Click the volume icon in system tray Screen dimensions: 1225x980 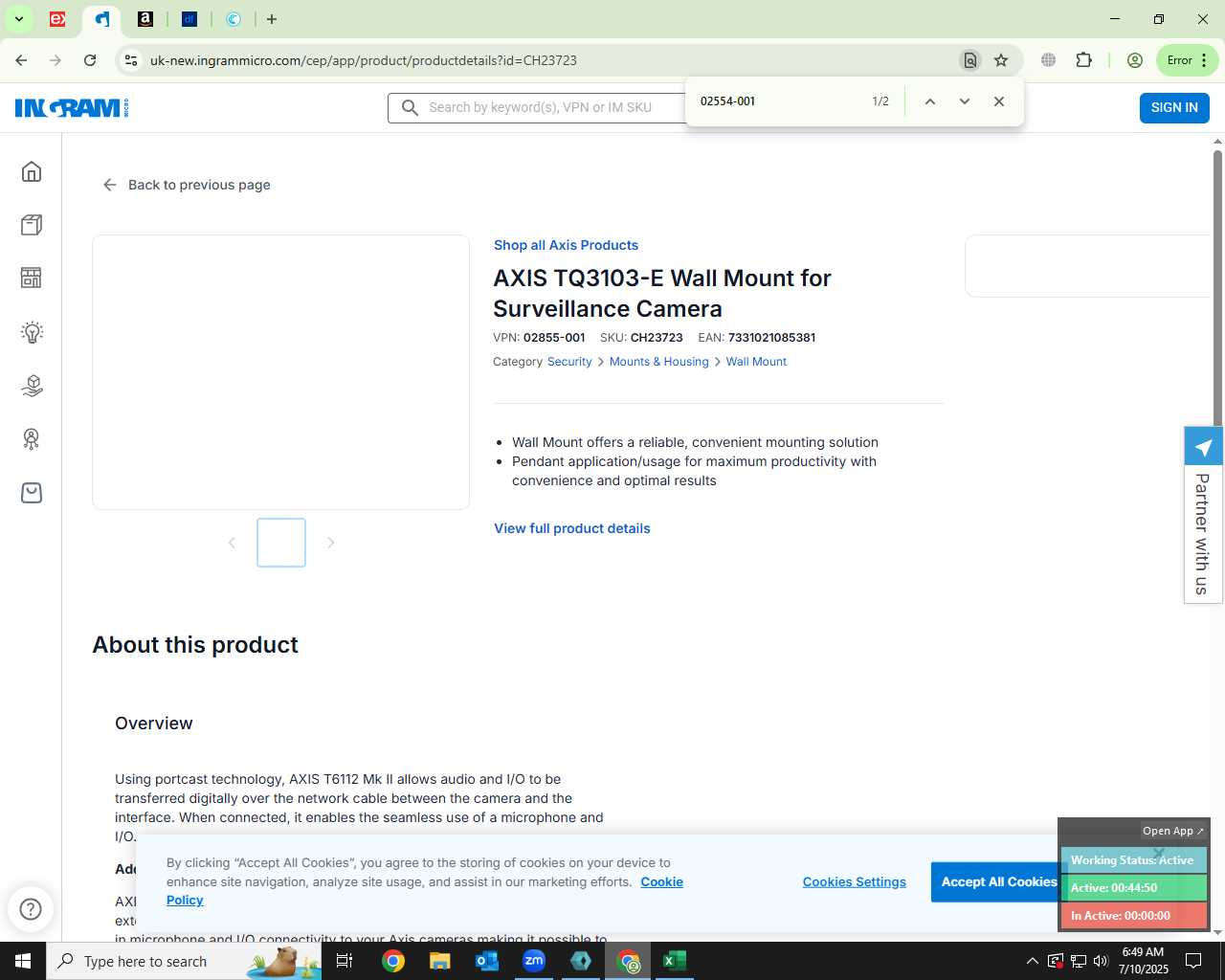click(x=1101, y=961)
